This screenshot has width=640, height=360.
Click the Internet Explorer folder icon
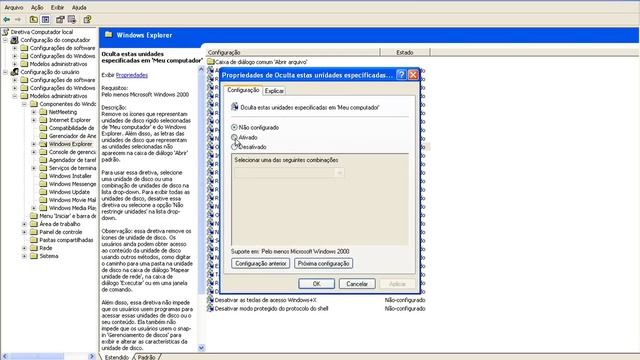43,120
